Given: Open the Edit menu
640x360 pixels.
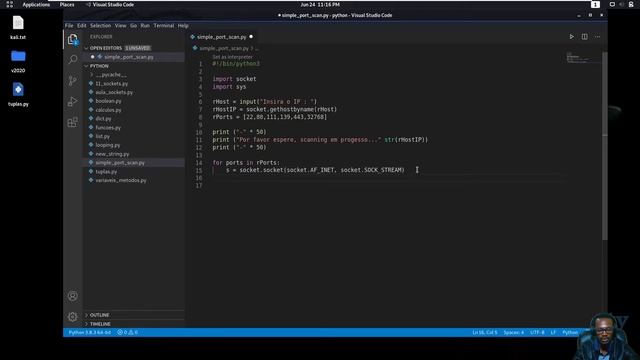Looking at the screenshot, I should click(82, 25).
